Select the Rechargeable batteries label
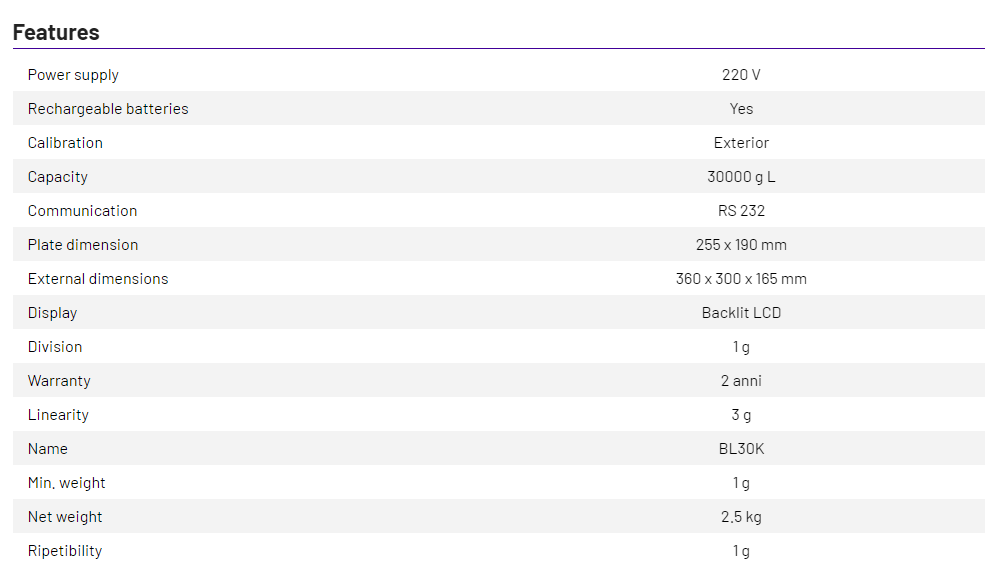 tap(108, 109)
